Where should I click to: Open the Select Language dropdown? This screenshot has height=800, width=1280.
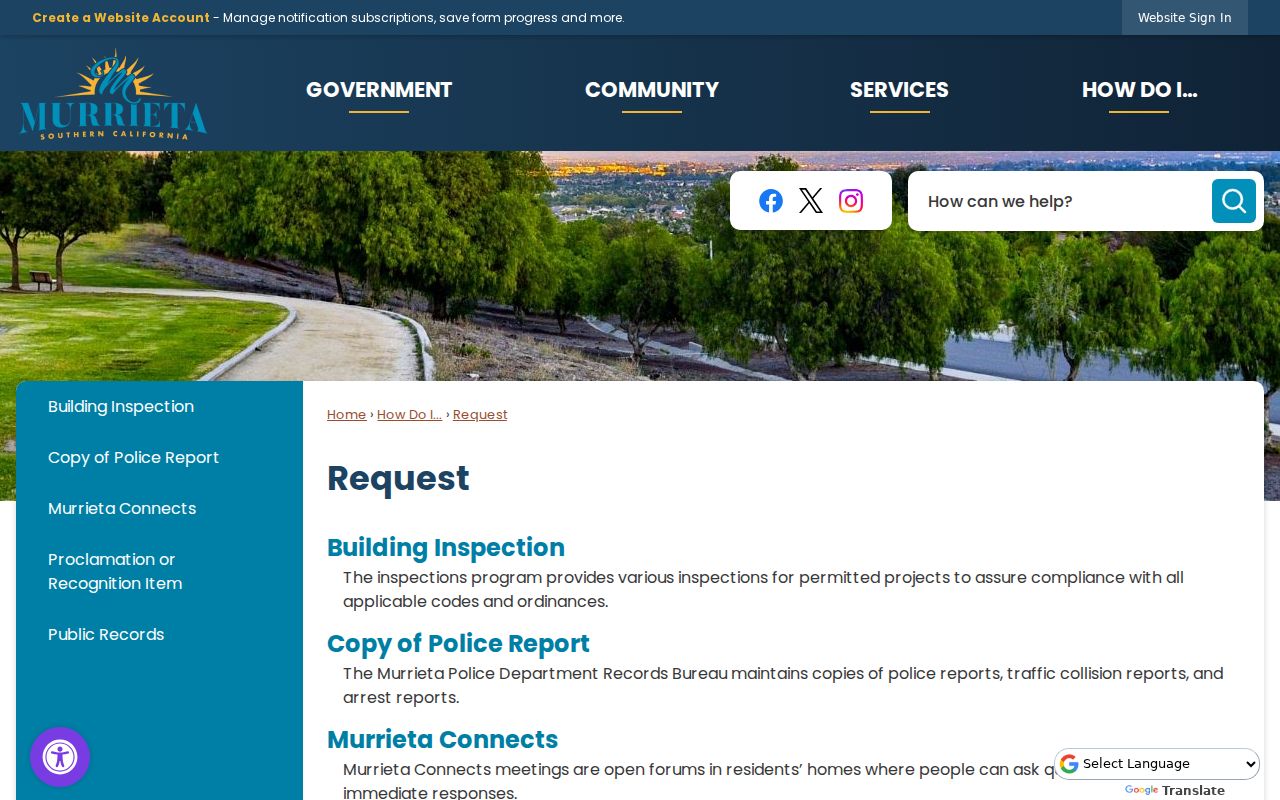1157,764
